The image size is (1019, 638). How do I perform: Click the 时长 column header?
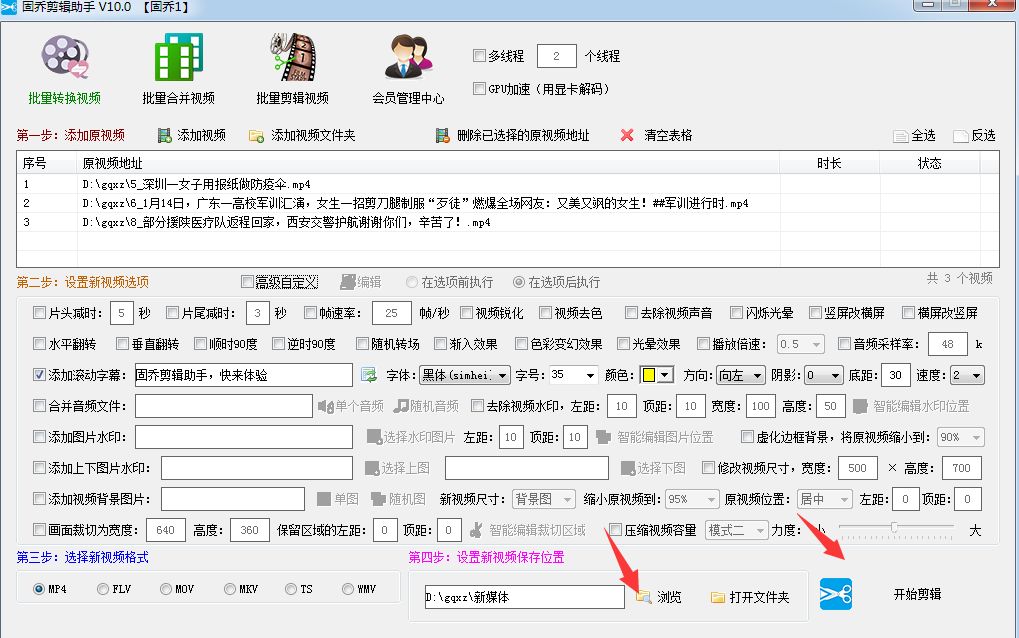point(830,163)
